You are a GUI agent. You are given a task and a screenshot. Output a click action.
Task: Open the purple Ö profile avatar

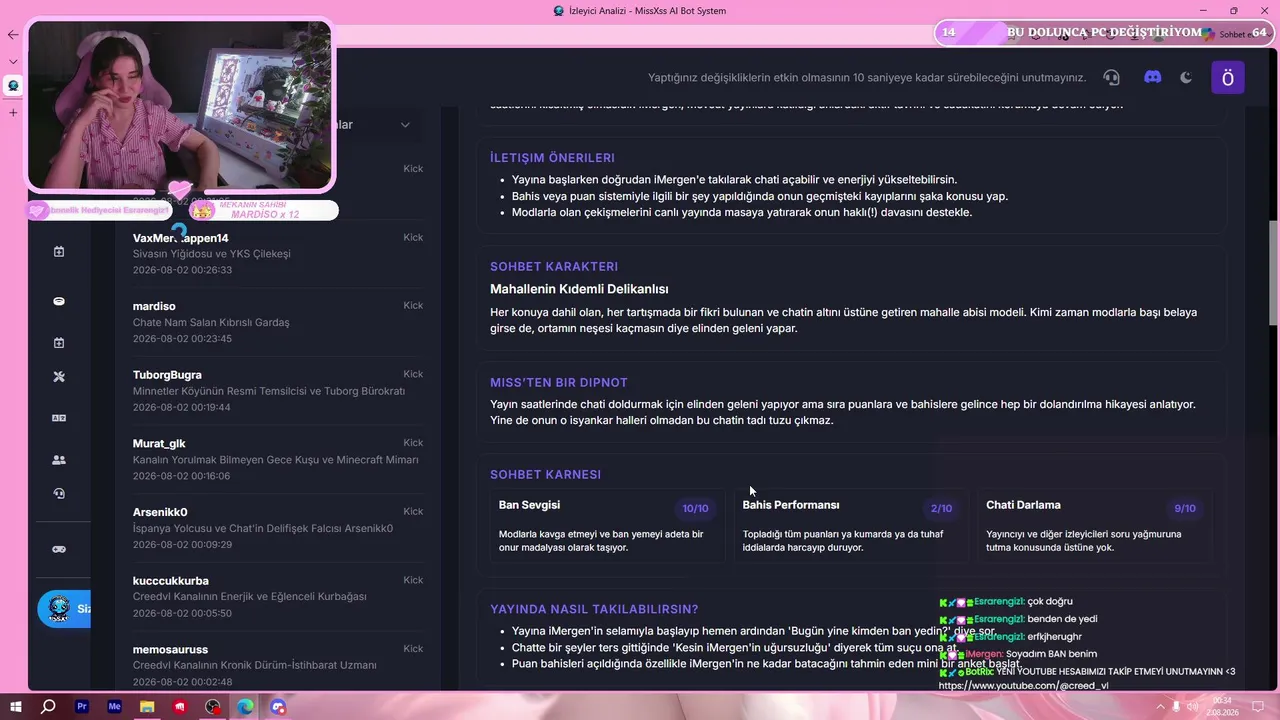pyautogui.click(x=1228, y=78)
